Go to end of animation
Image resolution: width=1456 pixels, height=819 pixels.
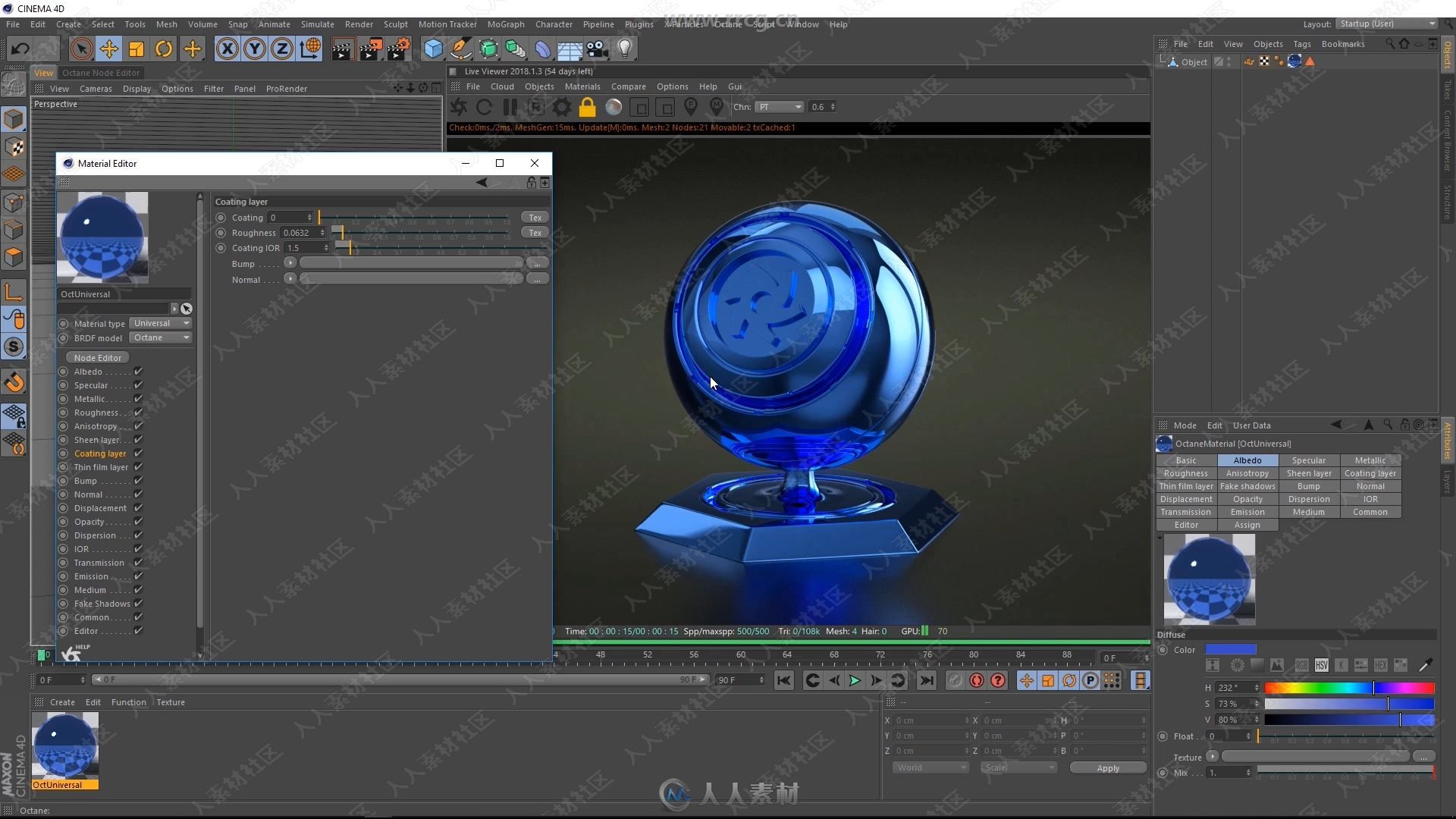(927, 680)
